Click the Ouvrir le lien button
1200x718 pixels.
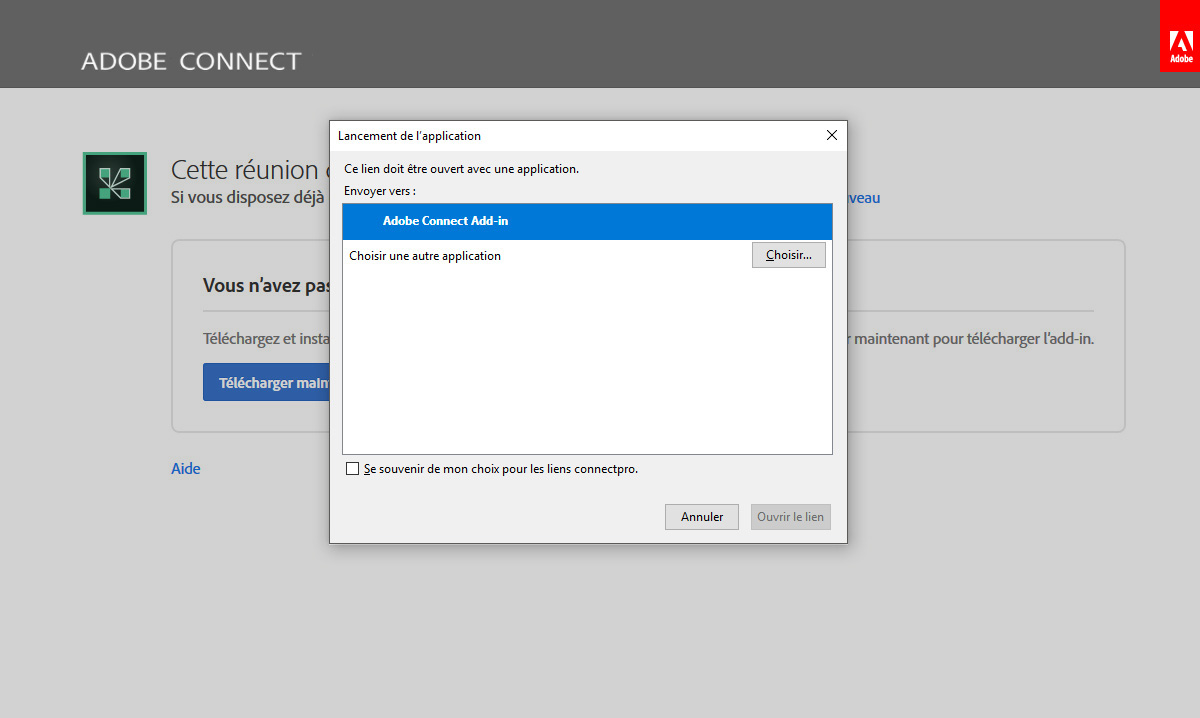coord(790,516)
